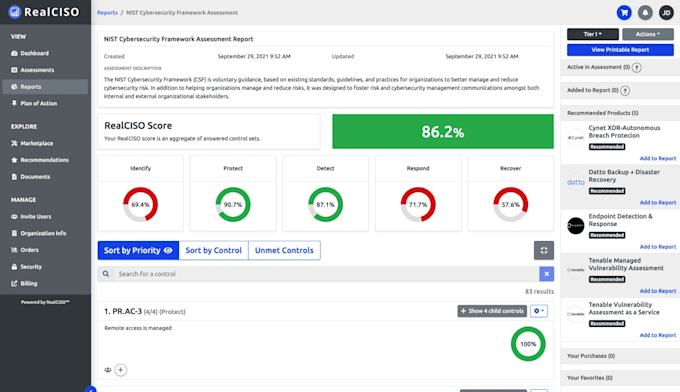Click the collapse view icon button
This screenshot has height=392, width=680.
point(544,250)
